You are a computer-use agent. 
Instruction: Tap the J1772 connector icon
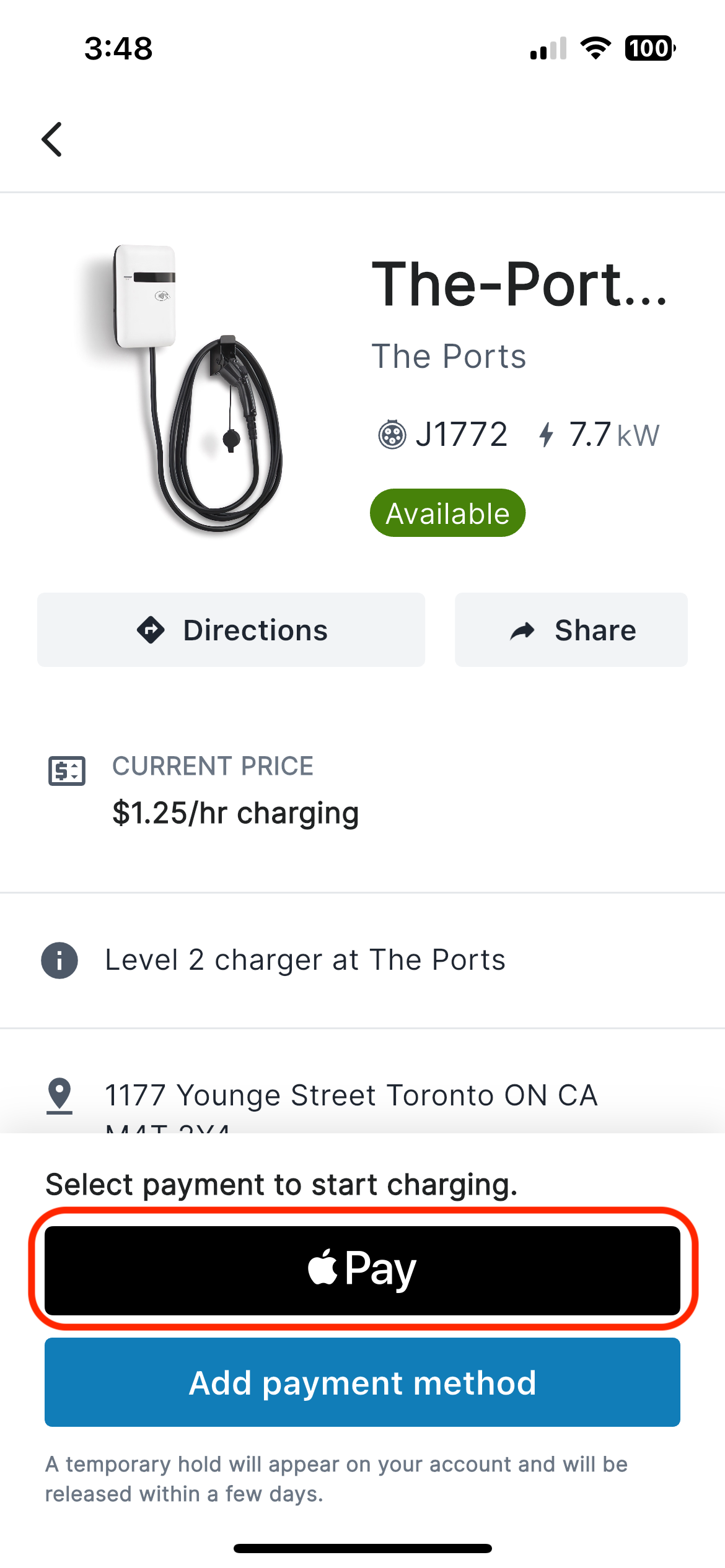click(392, 434)
